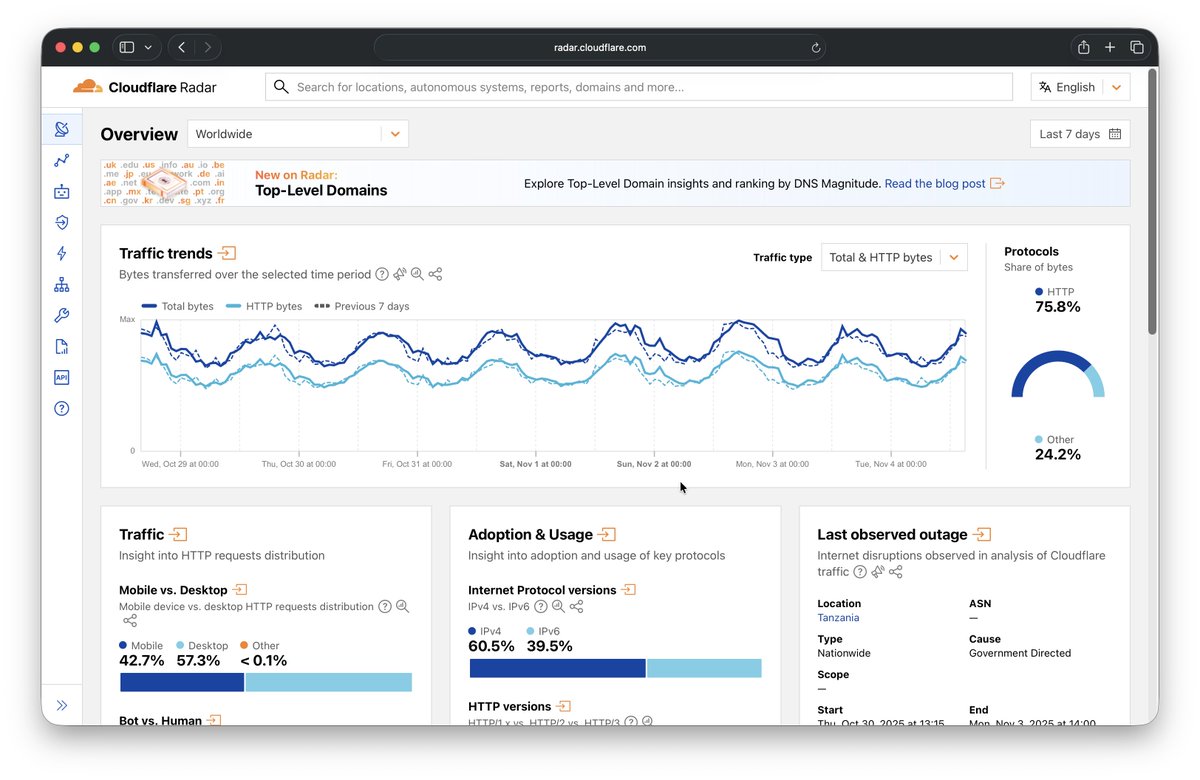
Task: Show help for Mobile vs. Desktop distribution
Action: (384, 606)
